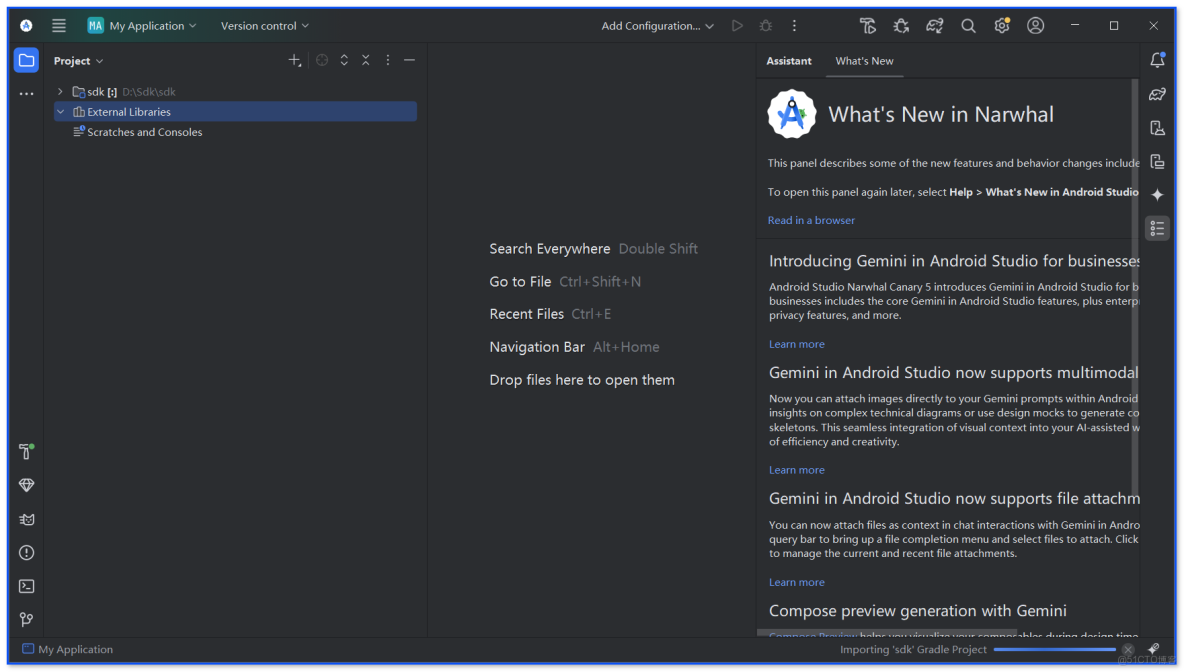The image size is (1184, 672).
Task: Click the Learn more link under Gemini for businesses
Action: click(x=796, y=343)
